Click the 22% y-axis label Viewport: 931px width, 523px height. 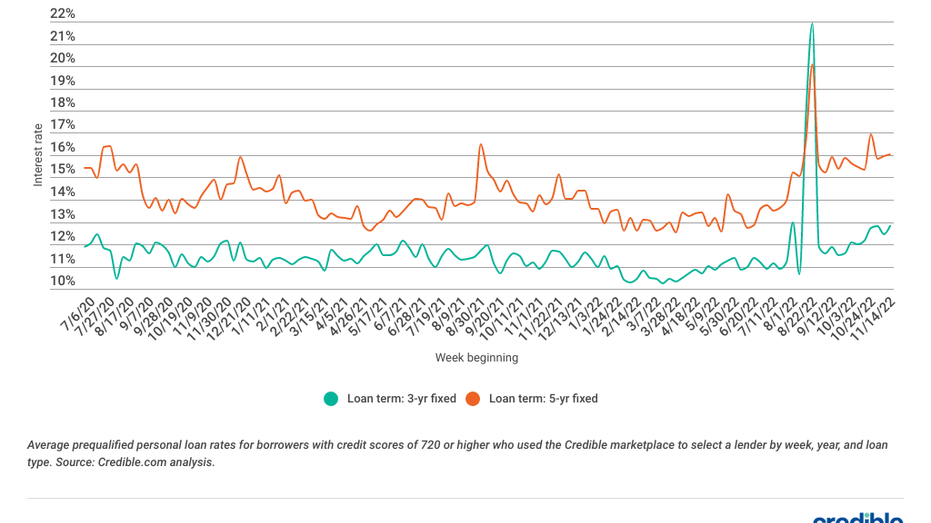(x=62, y=14)
